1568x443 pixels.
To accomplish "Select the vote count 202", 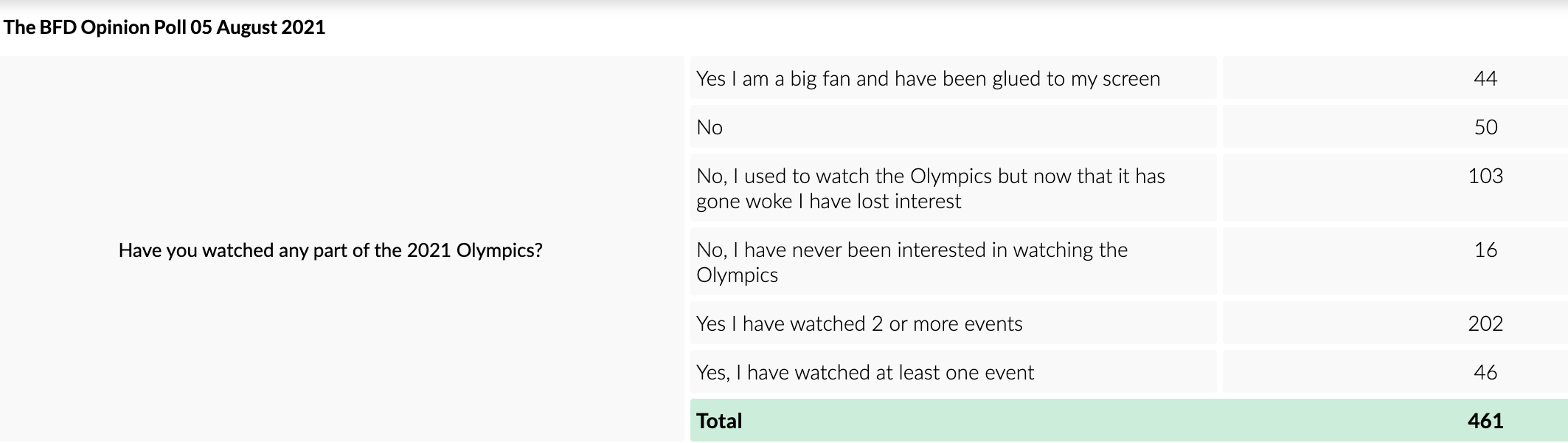I will click(1485, 324).
